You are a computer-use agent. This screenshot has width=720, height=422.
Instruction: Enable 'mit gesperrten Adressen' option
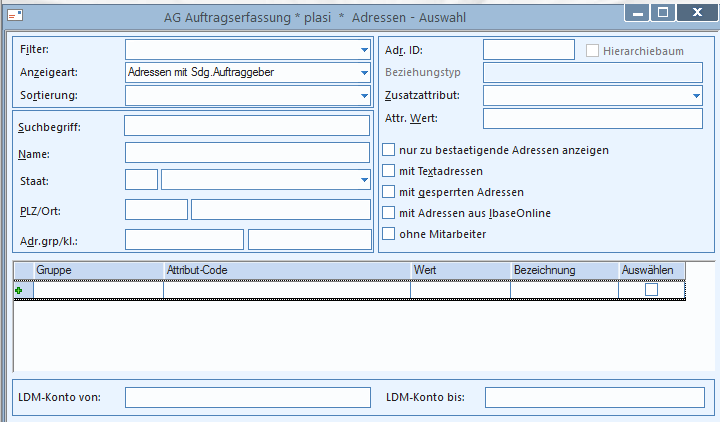point(388,191)
